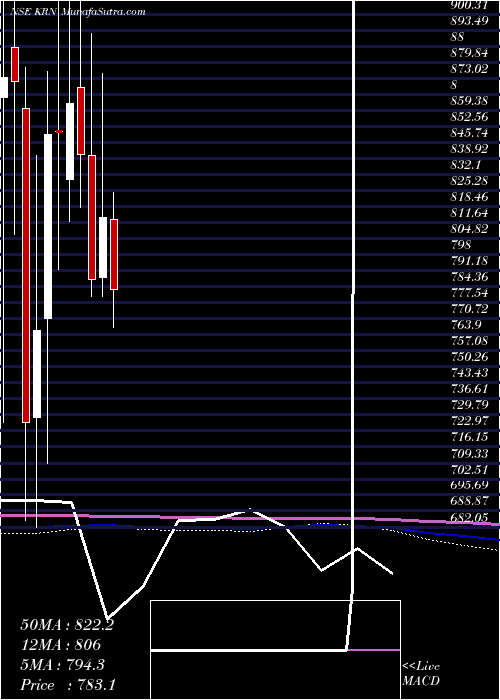This screenshot has width=500, height=700.
Task: Choose the 722.97 axis value
Action: click(x=470, y=421)
